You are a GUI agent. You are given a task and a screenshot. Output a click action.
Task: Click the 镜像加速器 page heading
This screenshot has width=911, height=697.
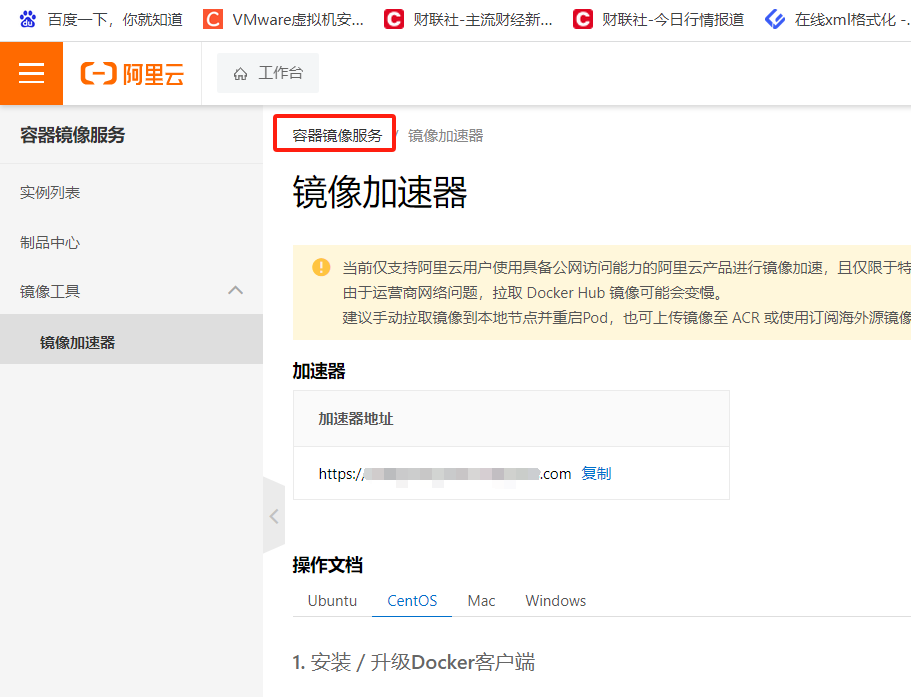380,192
